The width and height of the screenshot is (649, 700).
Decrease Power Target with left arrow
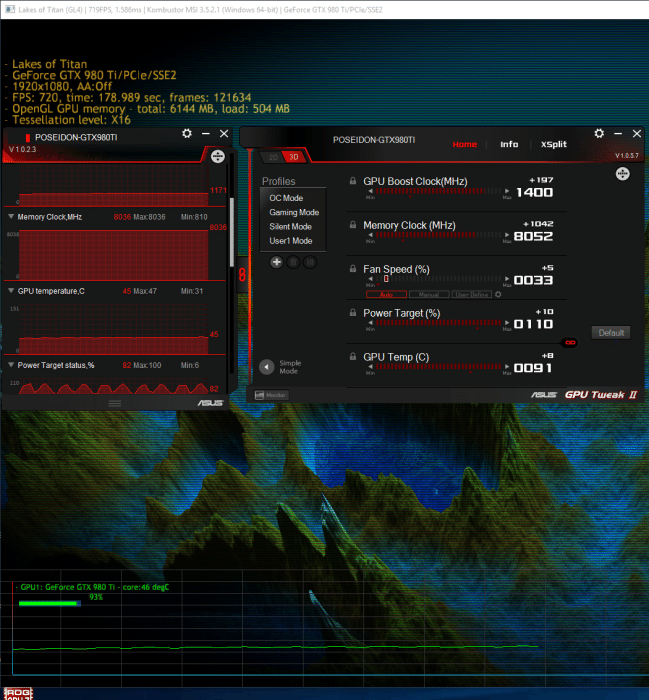(370, 322)
